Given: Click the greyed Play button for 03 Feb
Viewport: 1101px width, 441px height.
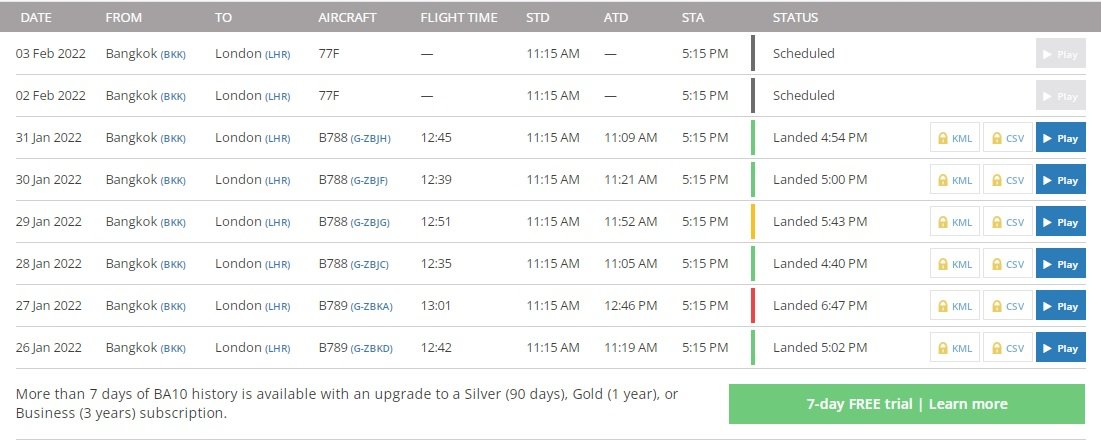Looking at the screenshot, I should (1060, 54).
